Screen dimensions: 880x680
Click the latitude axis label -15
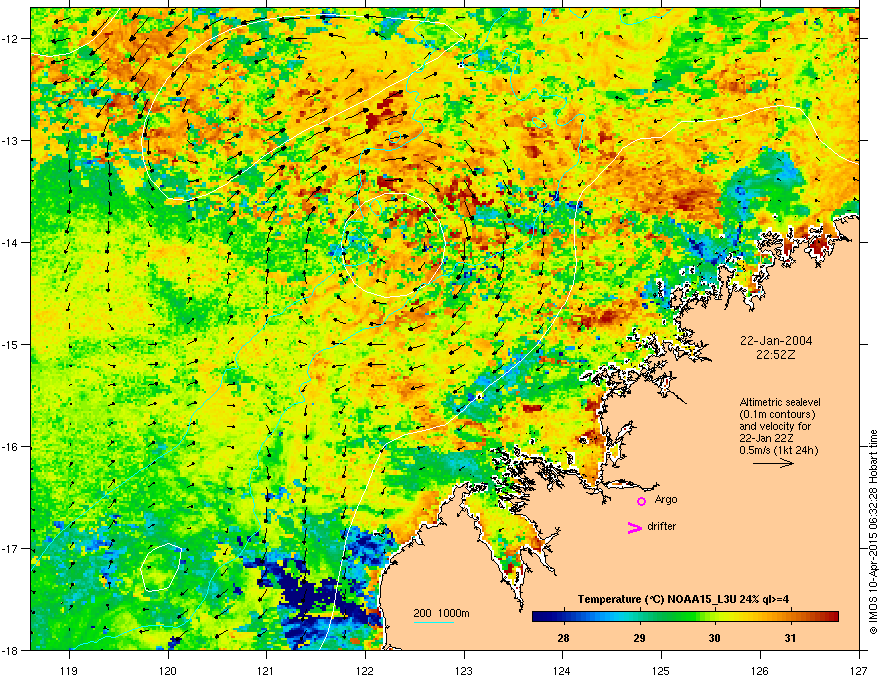point(11,344)
